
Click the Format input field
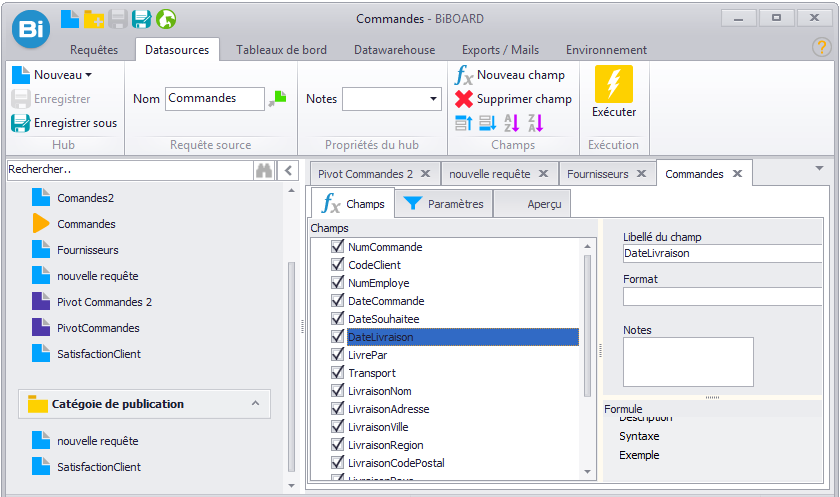tap(722, 296)
